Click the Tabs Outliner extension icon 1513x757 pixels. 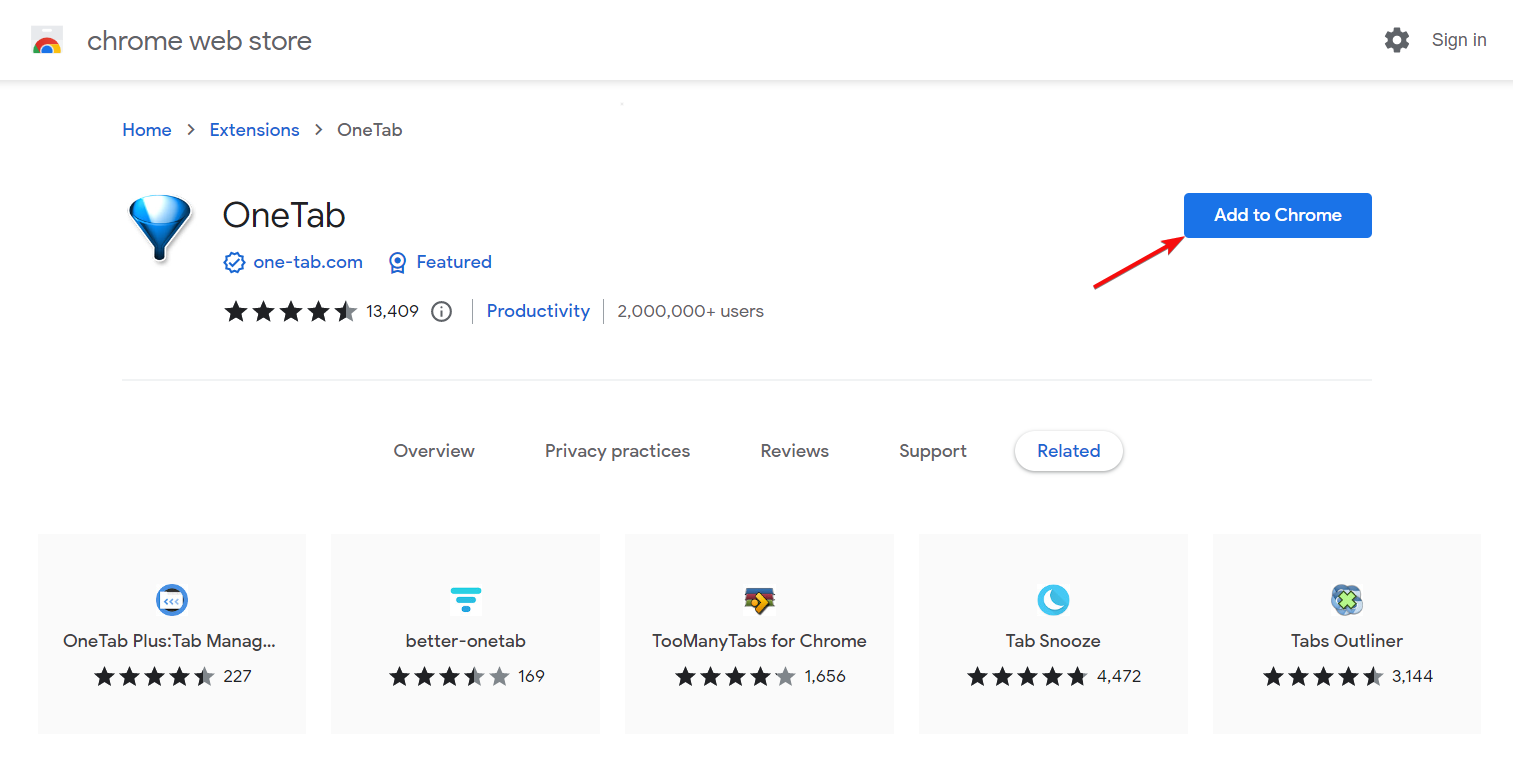(x=1347, y=600)
